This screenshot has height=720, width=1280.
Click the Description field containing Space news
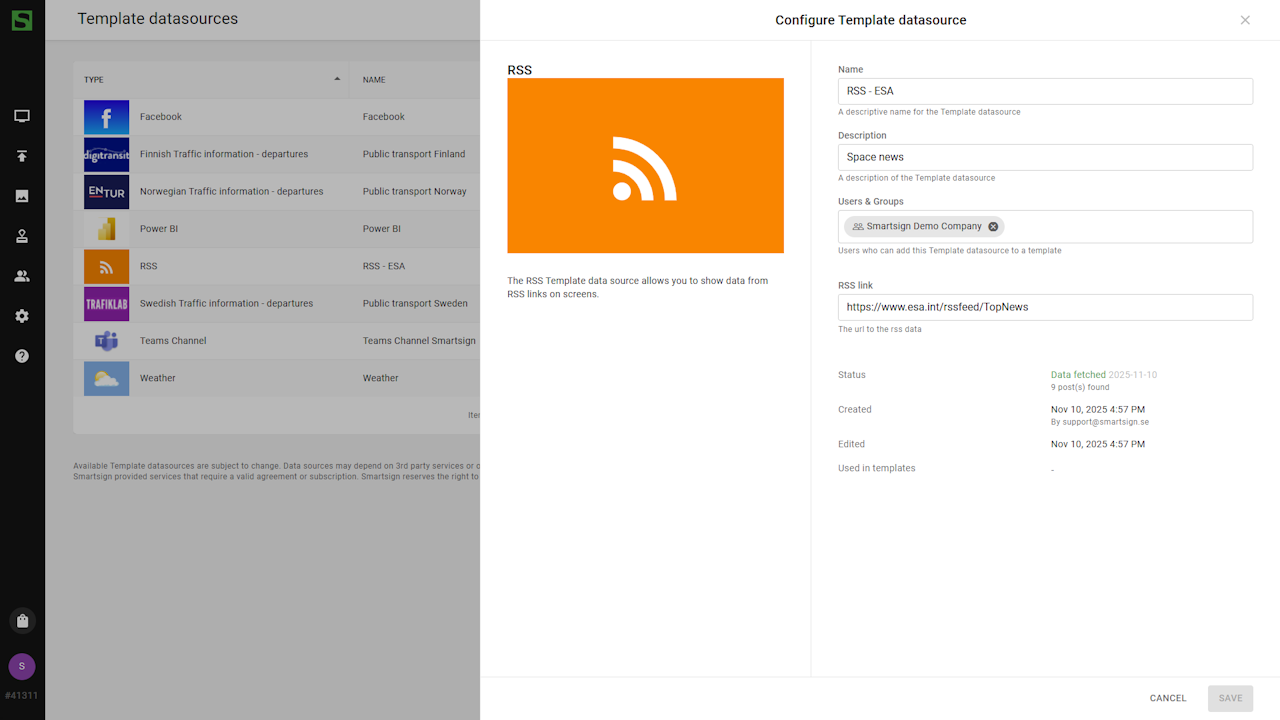click(x=1044, y=157)
